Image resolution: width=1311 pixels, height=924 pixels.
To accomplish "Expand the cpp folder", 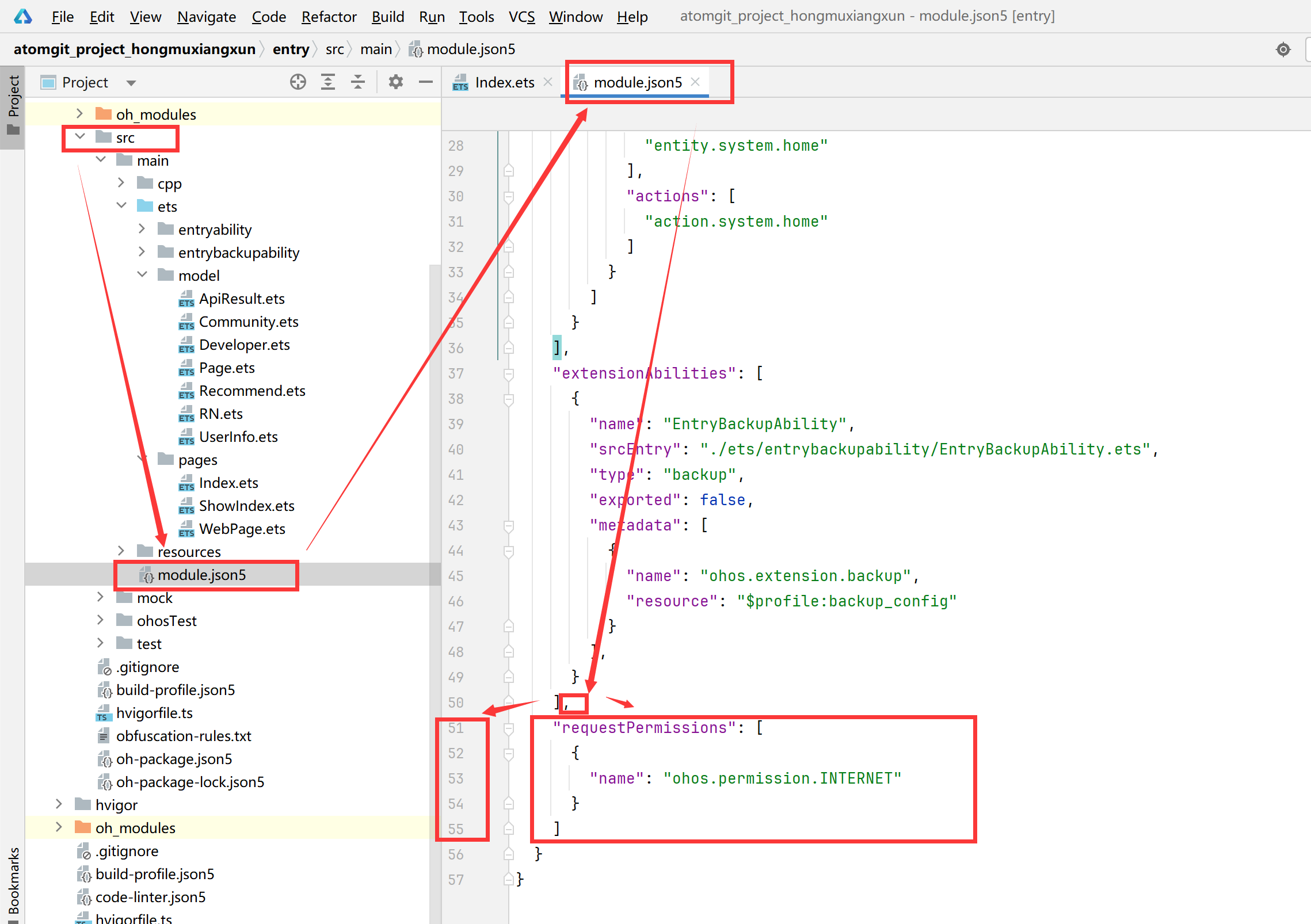I will 121,183.
